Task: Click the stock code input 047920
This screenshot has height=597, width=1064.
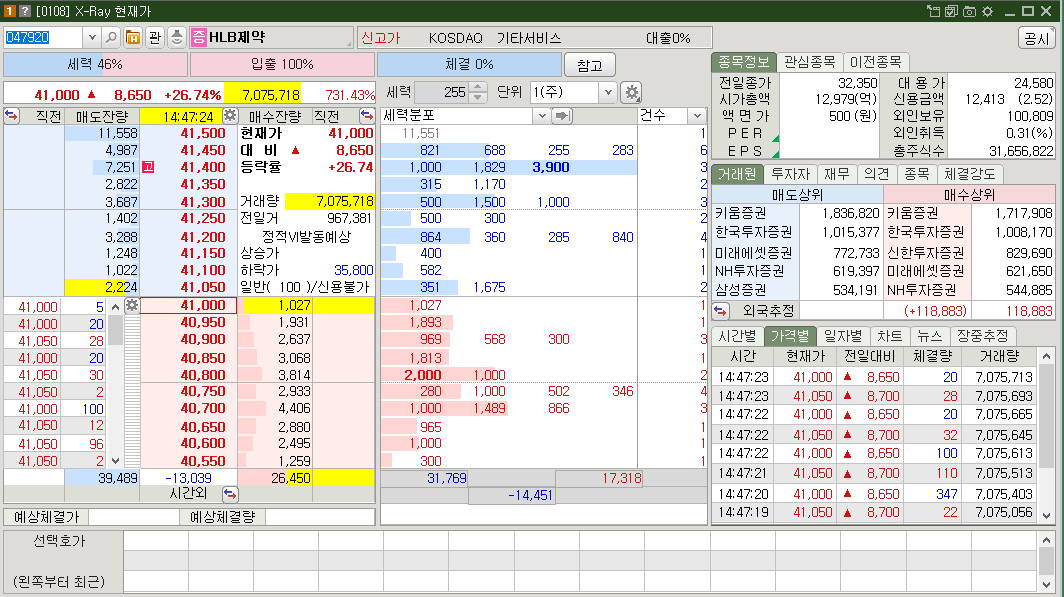Action: (43, 37)
